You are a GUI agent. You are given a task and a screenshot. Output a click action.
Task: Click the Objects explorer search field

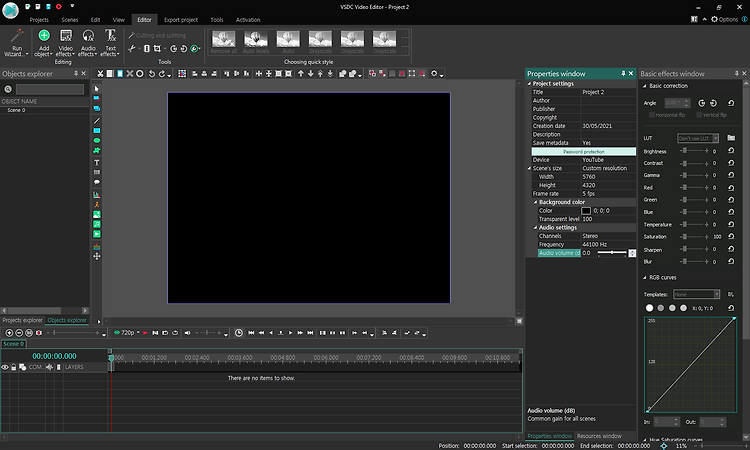49,89
